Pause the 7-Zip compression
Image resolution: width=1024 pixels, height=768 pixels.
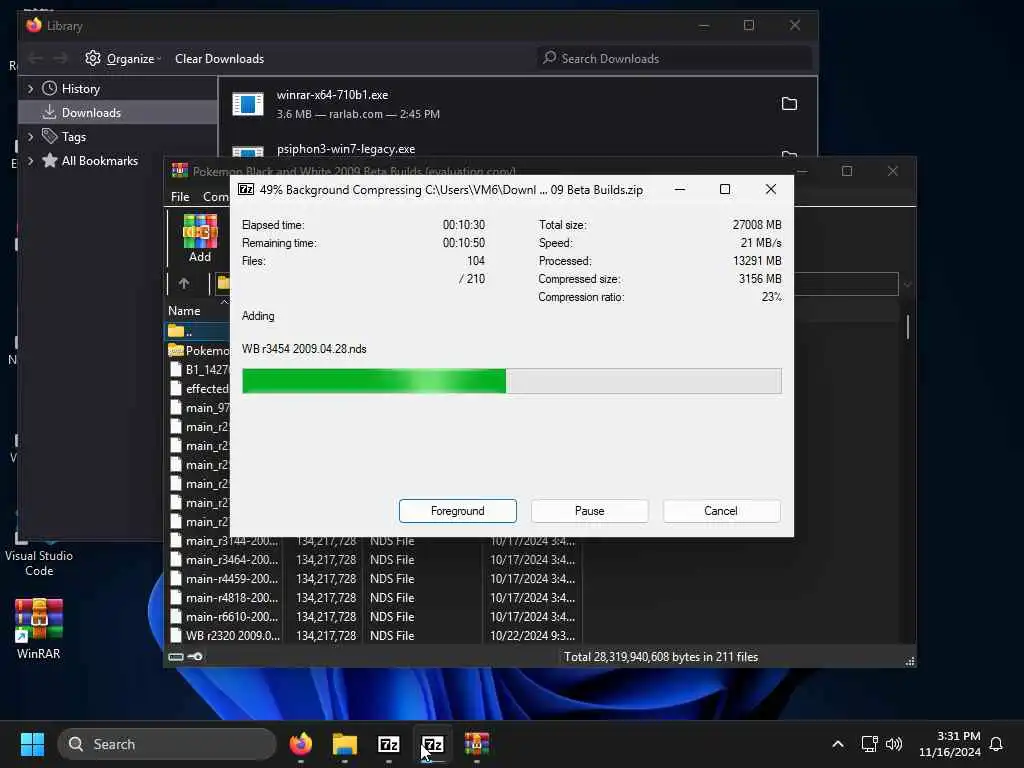tap(589, 511)
